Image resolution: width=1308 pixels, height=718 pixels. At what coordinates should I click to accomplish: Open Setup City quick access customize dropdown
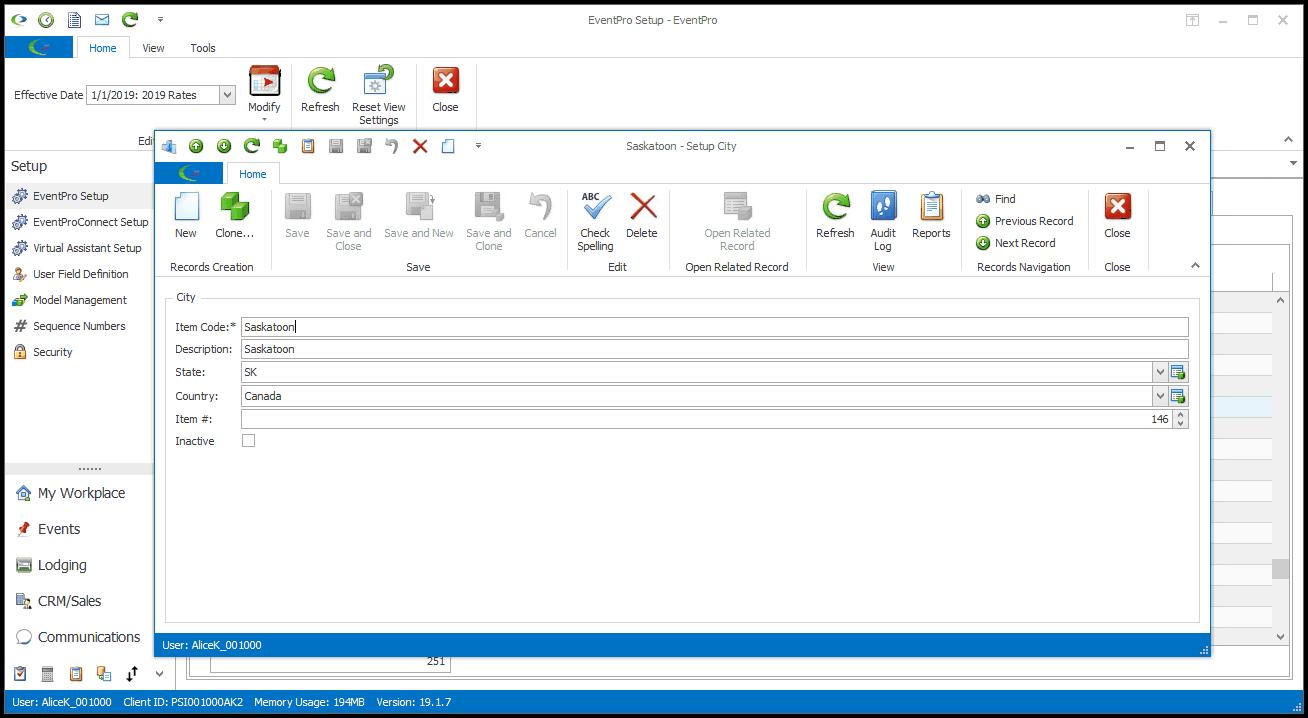[478, 146]
